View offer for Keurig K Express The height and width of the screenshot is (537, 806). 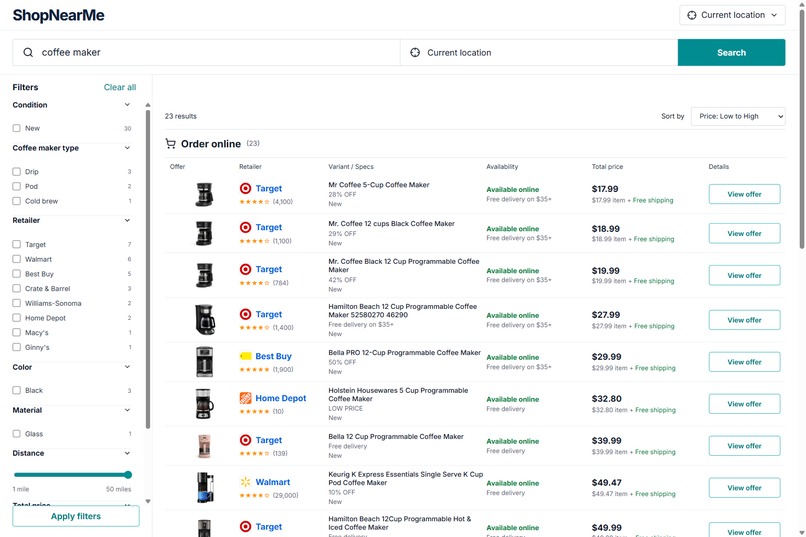coord(744,488)
